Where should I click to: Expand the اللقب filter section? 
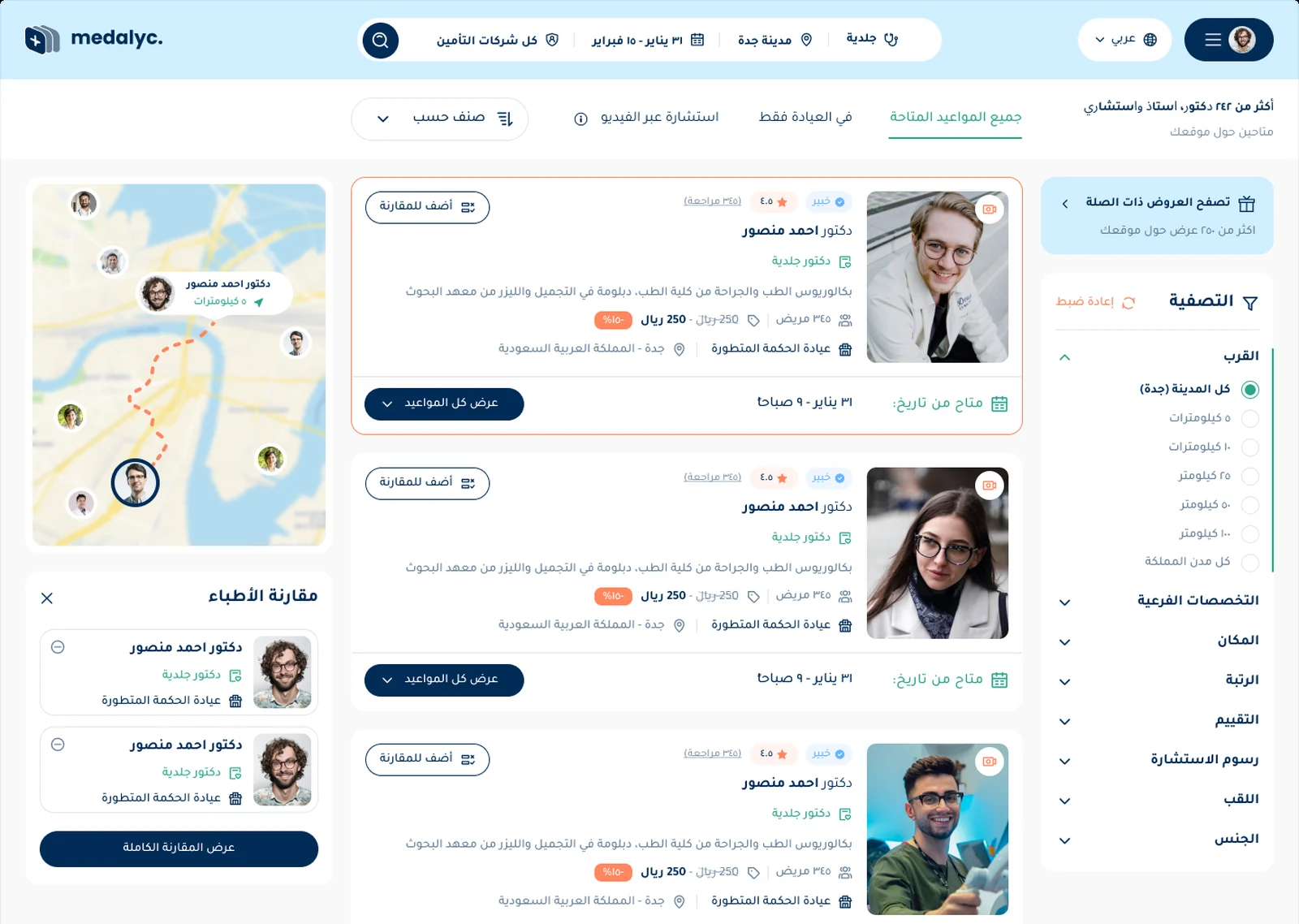coord(1158,800)
